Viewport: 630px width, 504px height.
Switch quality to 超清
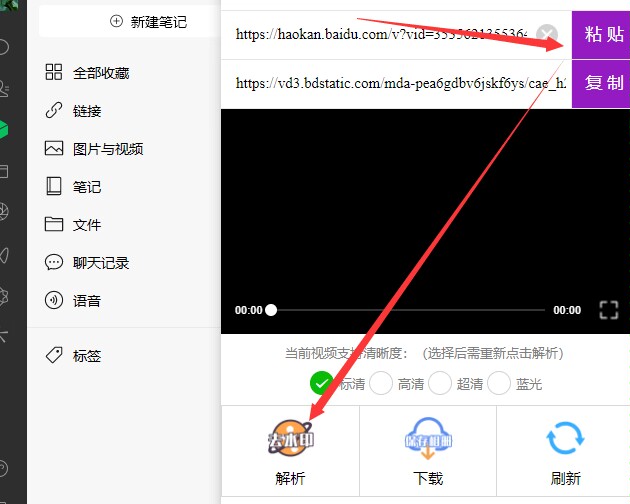coord(440,383)
